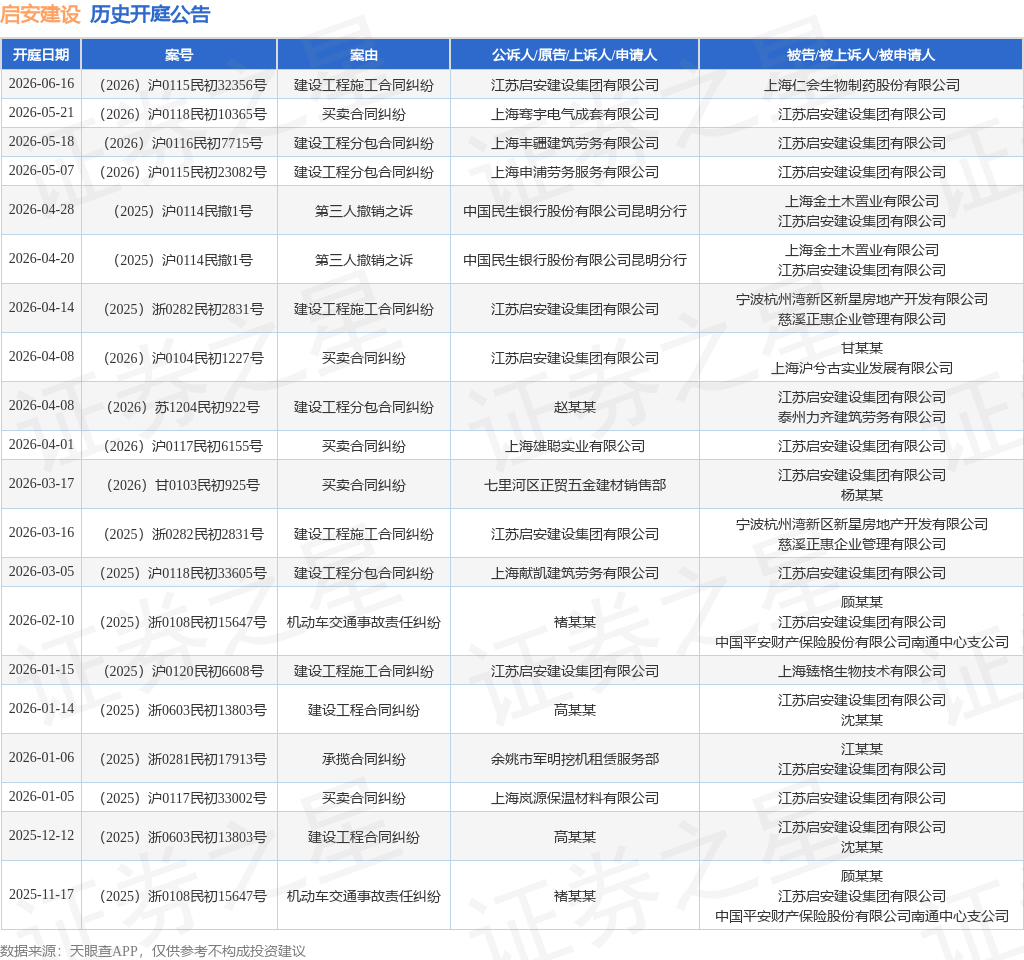Select case number (2026)甘0103民初925号
This screenshot has height=960, width=1024.
click(183, 485)
